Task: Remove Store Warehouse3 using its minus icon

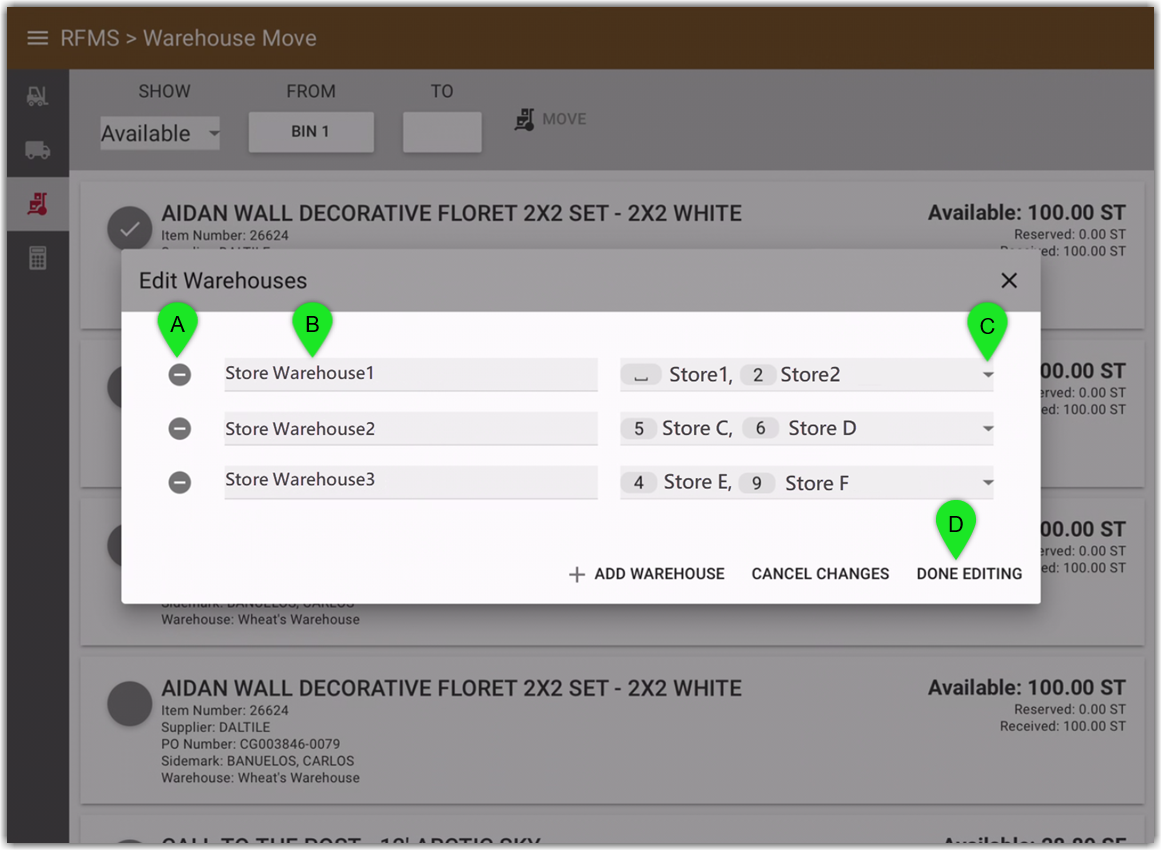Action: tap(180, 482)
